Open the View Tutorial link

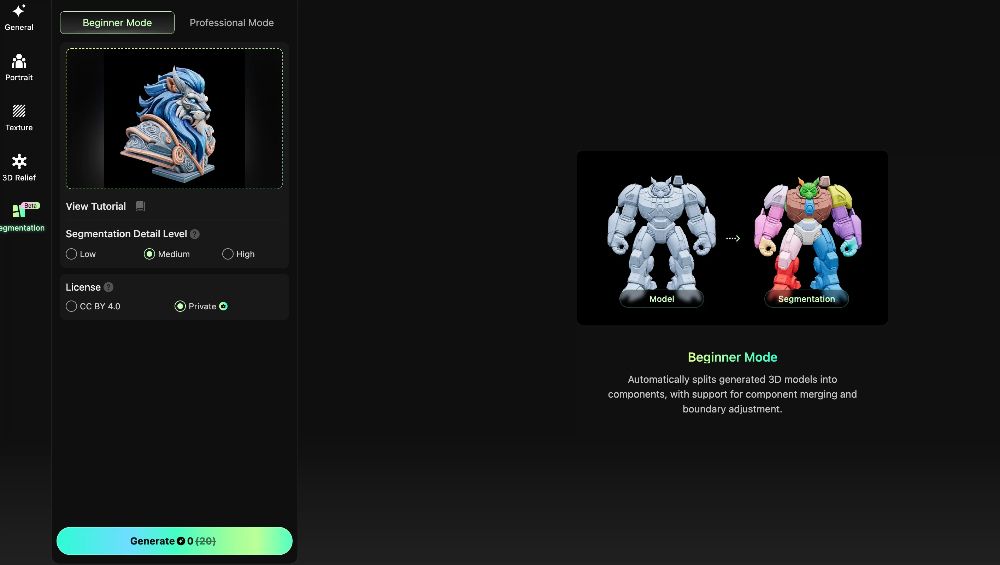coord(96,206)
